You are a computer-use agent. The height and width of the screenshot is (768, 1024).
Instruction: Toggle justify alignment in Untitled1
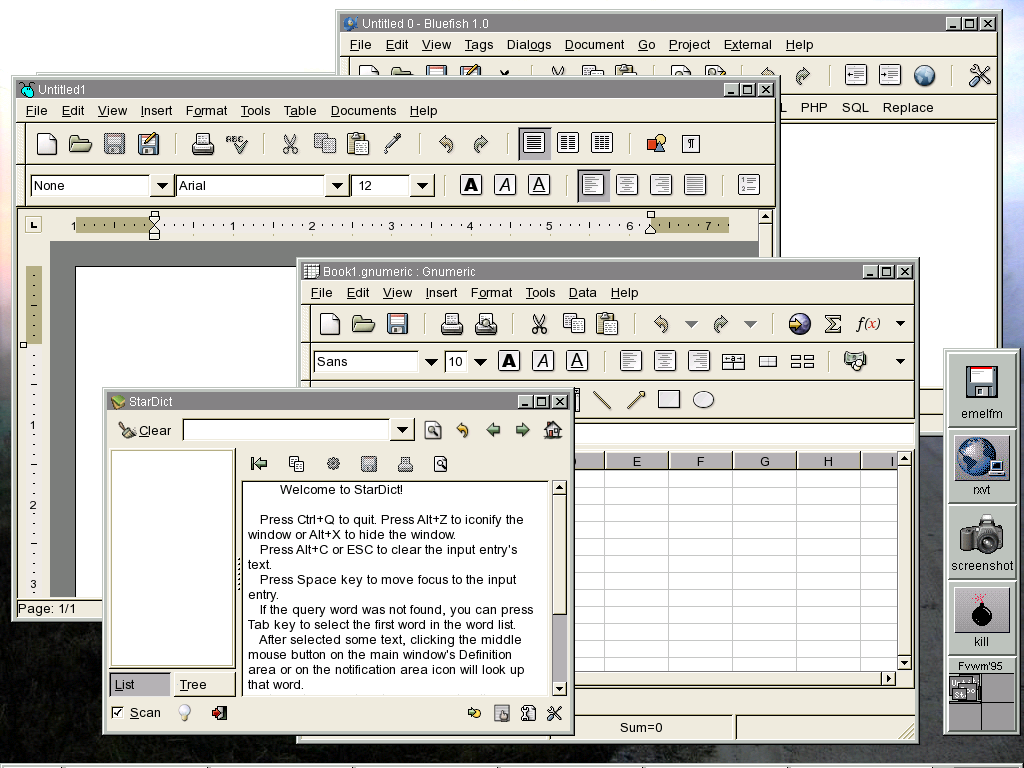[695, 185]
